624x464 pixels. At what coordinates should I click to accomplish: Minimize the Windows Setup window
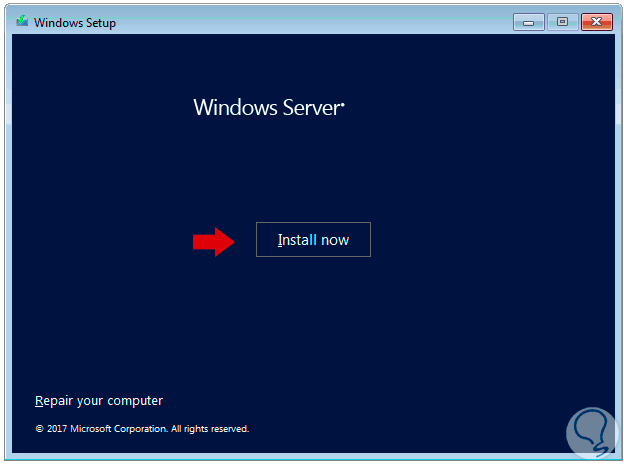click(x=528, y=22)
